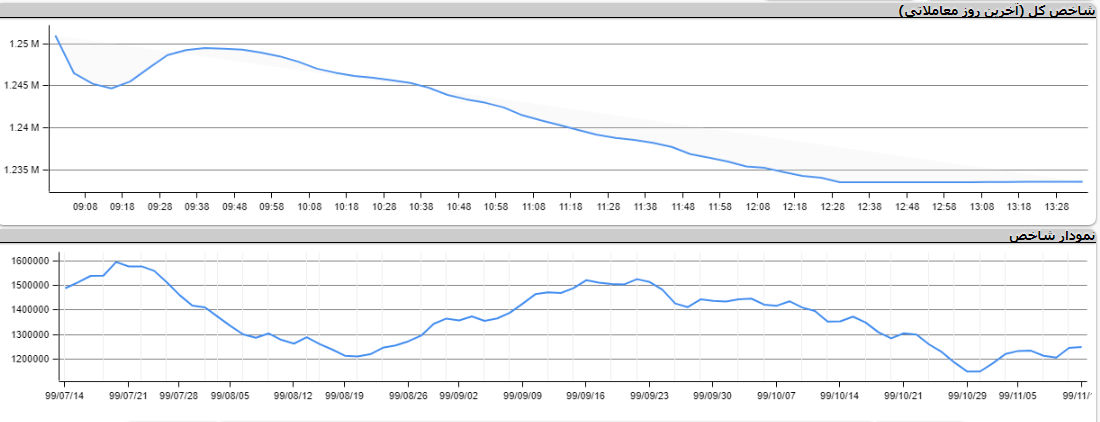
Task: Pick the 12:28 time marker on the axis
Action: [x=832, y=207]
